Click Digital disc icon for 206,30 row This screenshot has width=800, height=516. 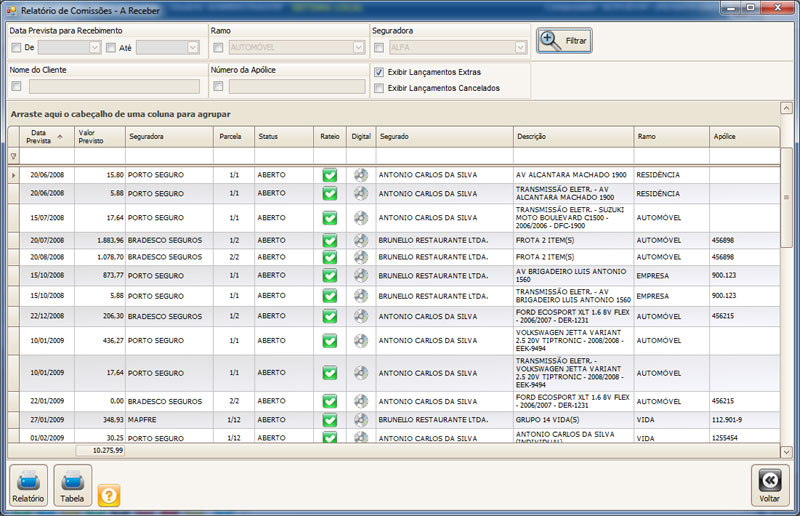pos(361,316)
